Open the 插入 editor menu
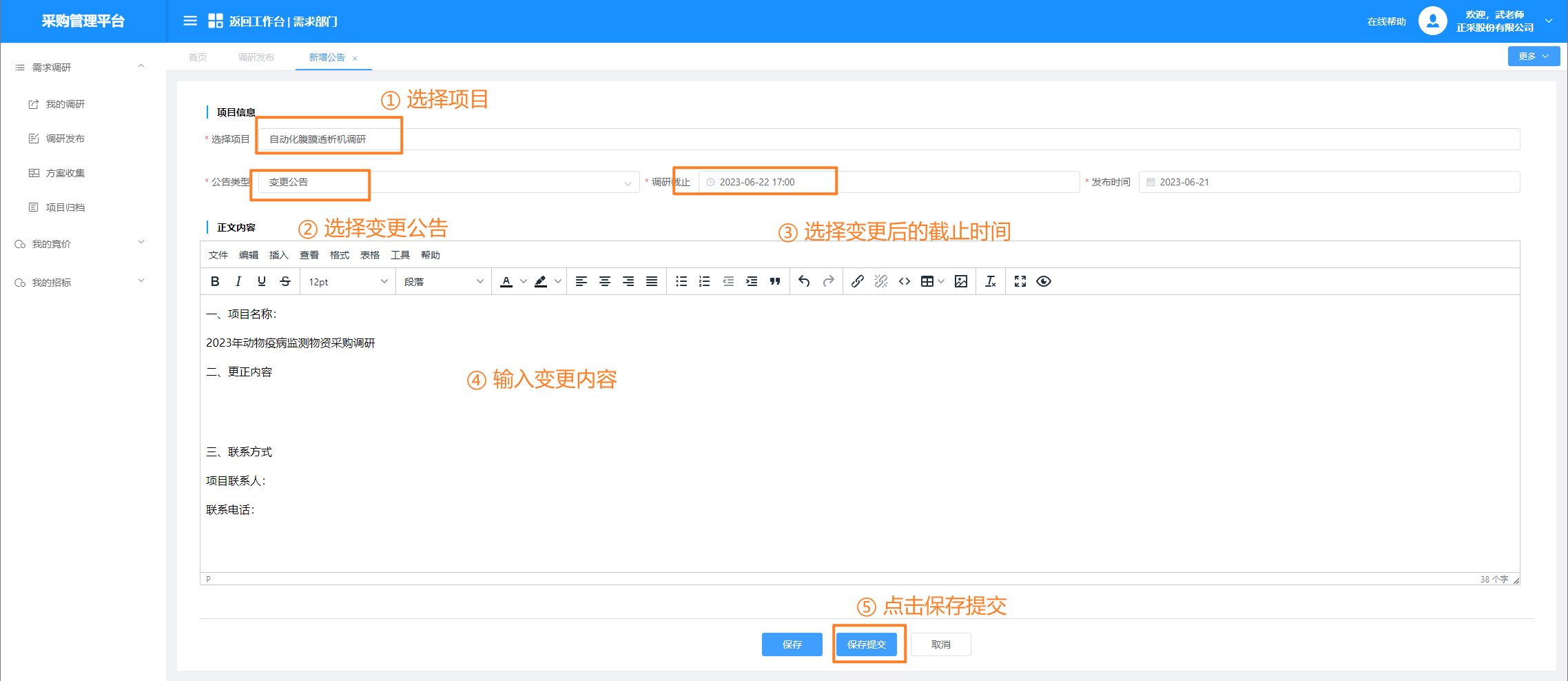 click(x=278, y=255)
